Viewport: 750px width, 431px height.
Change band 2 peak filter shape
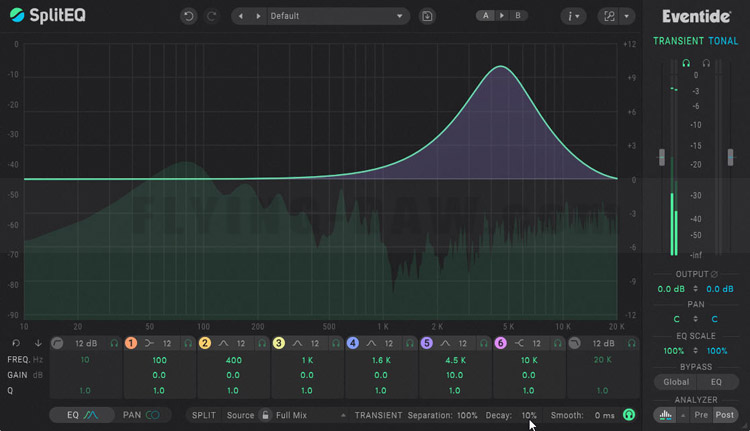[223, 343]
